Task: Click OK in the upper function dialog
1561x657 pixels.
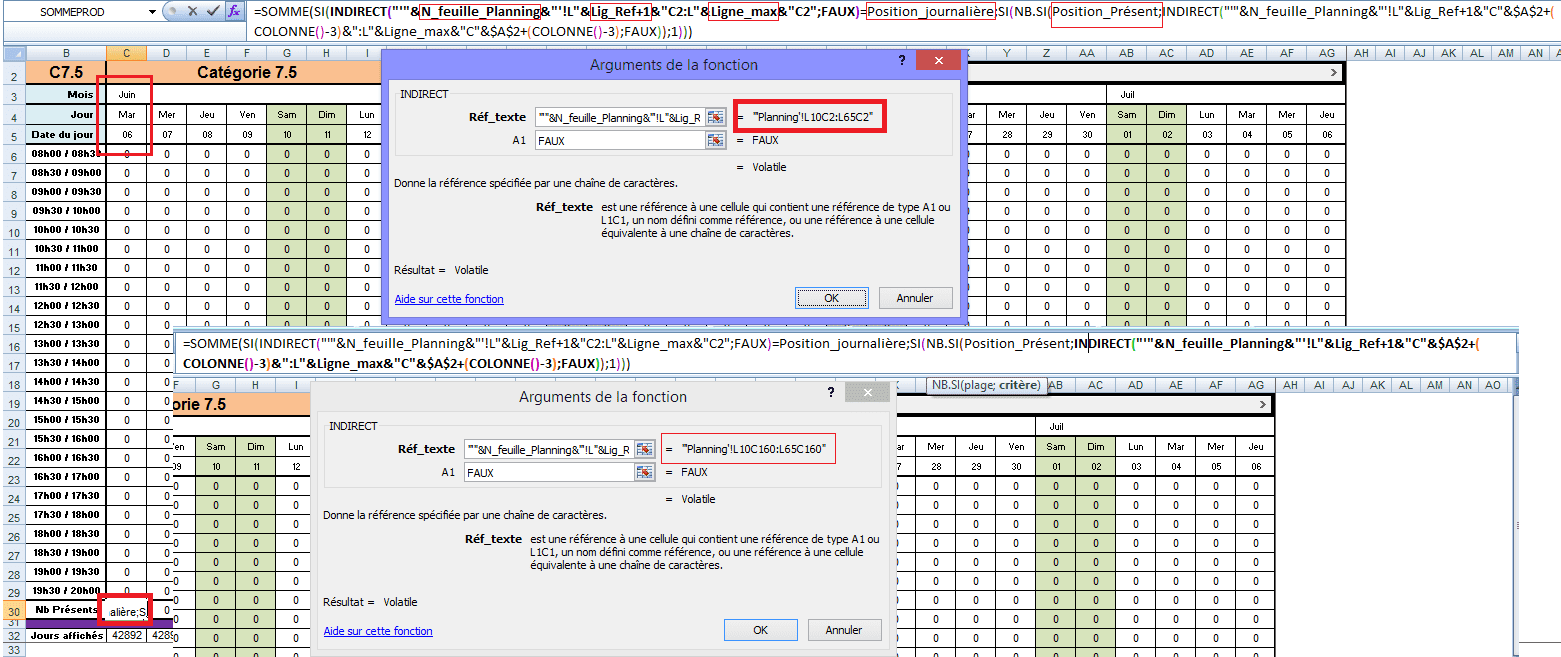Action: click(x=831, y=298)
